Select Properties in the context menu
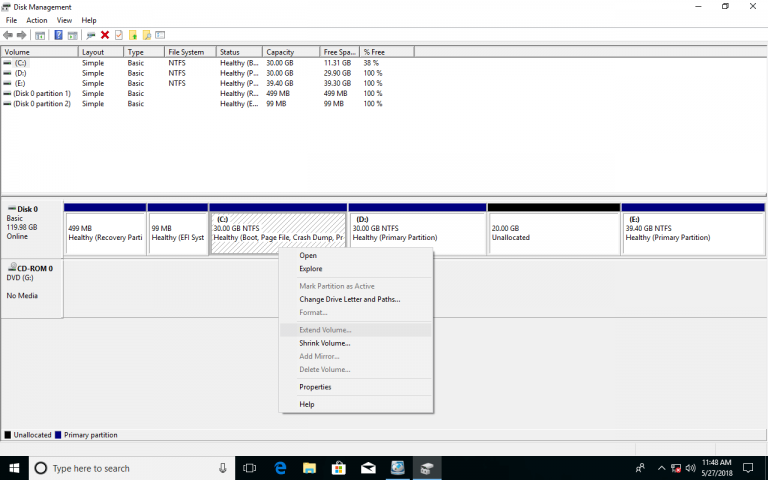768x480 pixels. click(356, 387)
